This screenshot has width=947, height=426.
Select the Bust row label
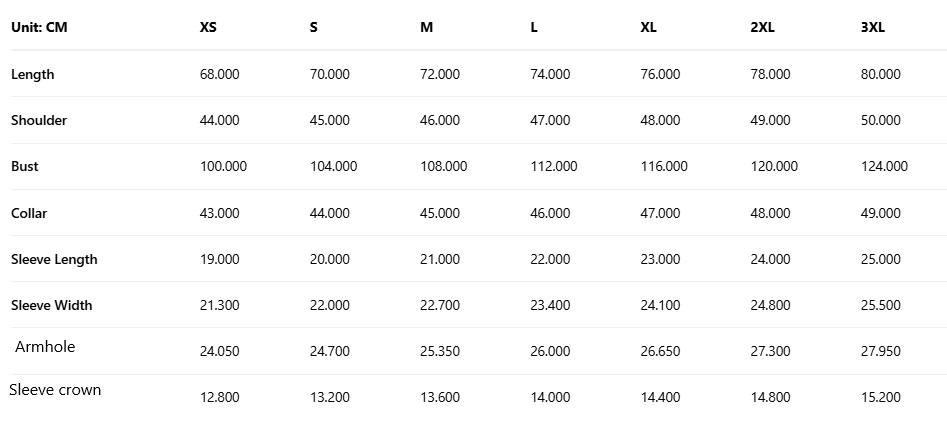[x=25, y=166]
